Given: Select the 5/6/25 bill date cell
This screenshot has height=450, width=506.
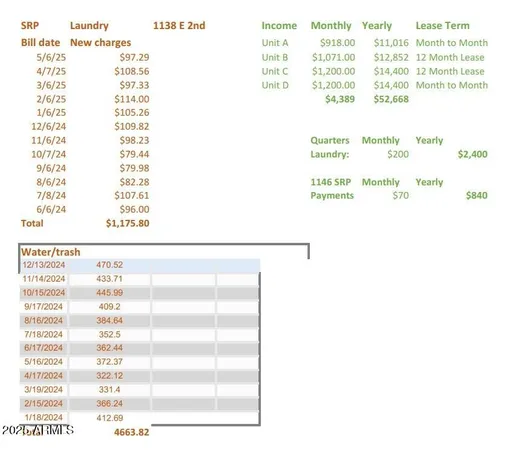Looking at the screenshot, I should pos(51,57).
